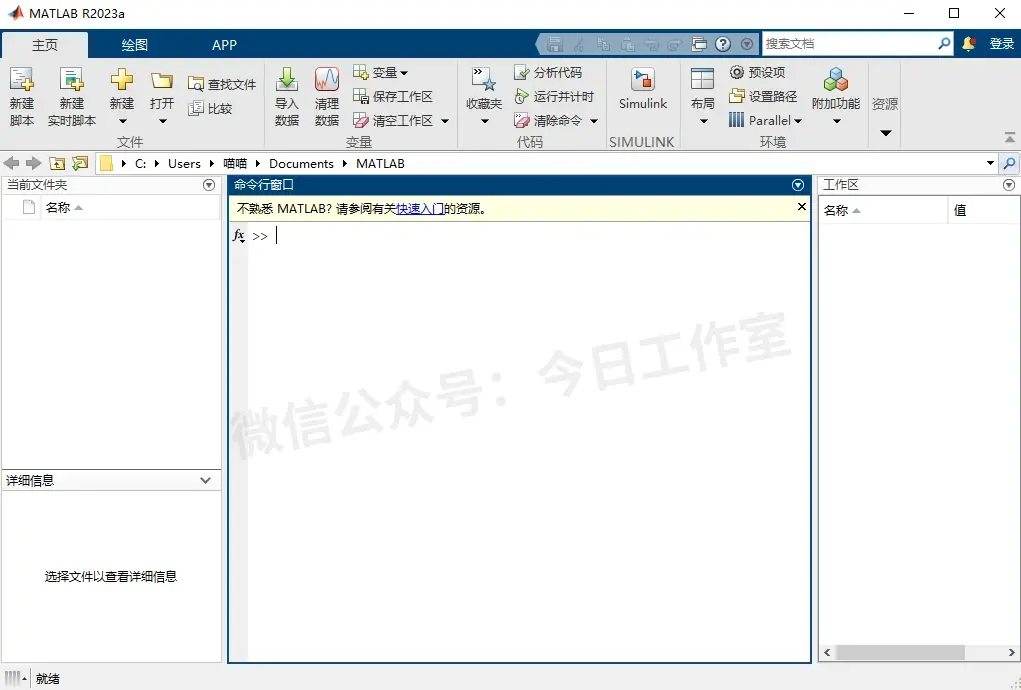The height and width of the screenshot is (690, 1021).
Task: Expand Clear Commands dropdown arrow
Action: tap(594, 121)
